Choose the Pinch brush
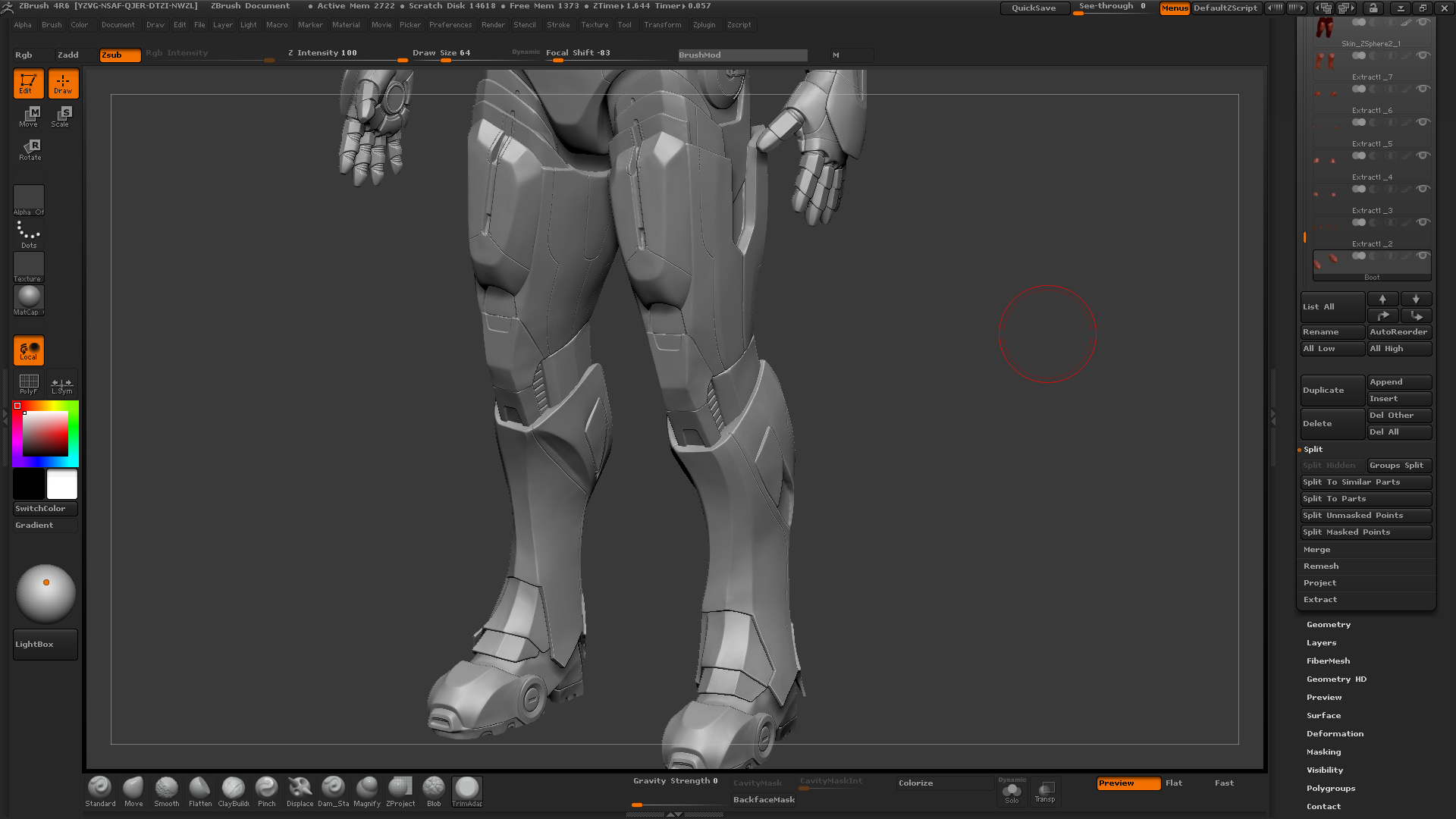The width and height of the screenshot is (1456, 819). click(267, 792)
